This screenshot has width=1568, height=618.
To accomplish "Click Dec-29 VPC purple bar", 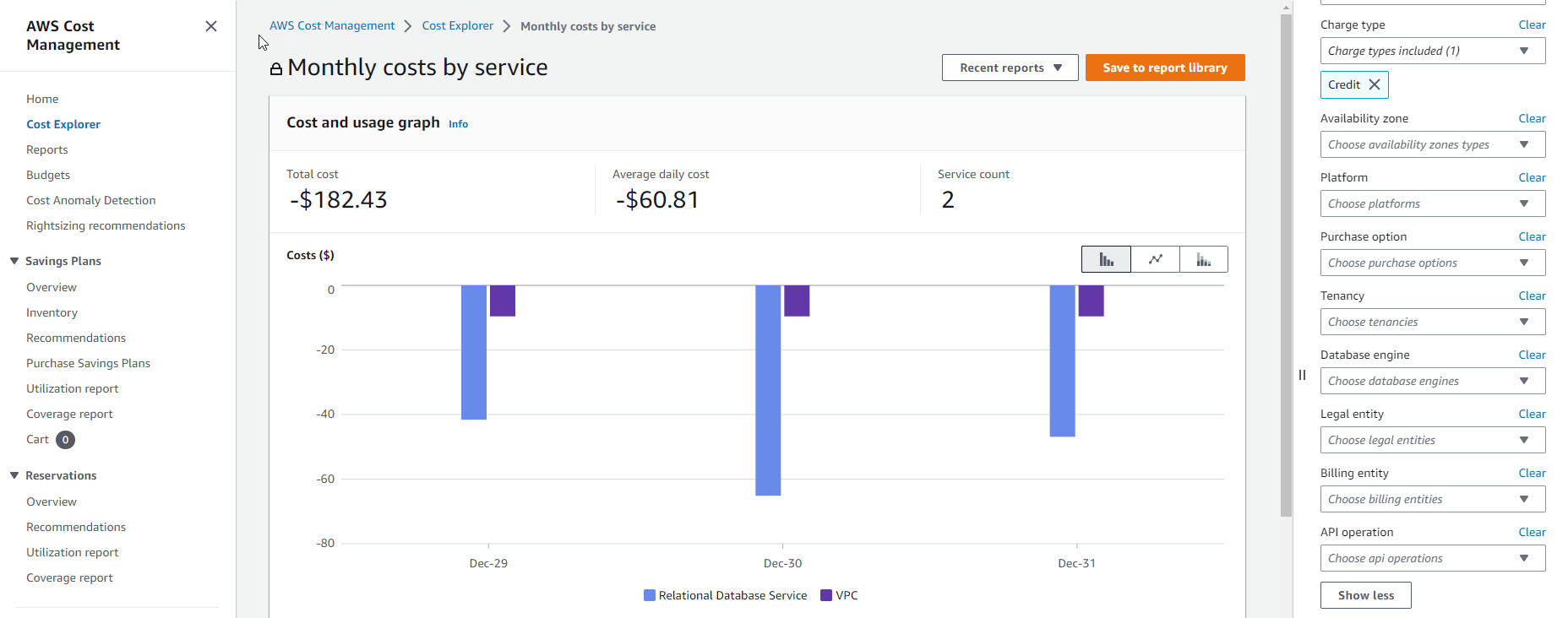I will pyautogui.click(x=503, y=301).
